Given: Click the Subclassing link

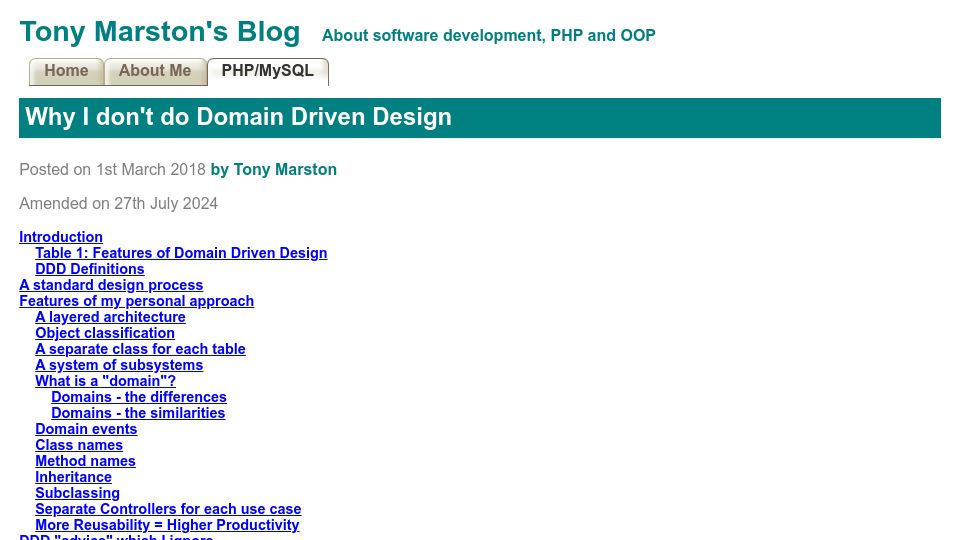Looking at the screenshot, I should click(x=77, y=492).
